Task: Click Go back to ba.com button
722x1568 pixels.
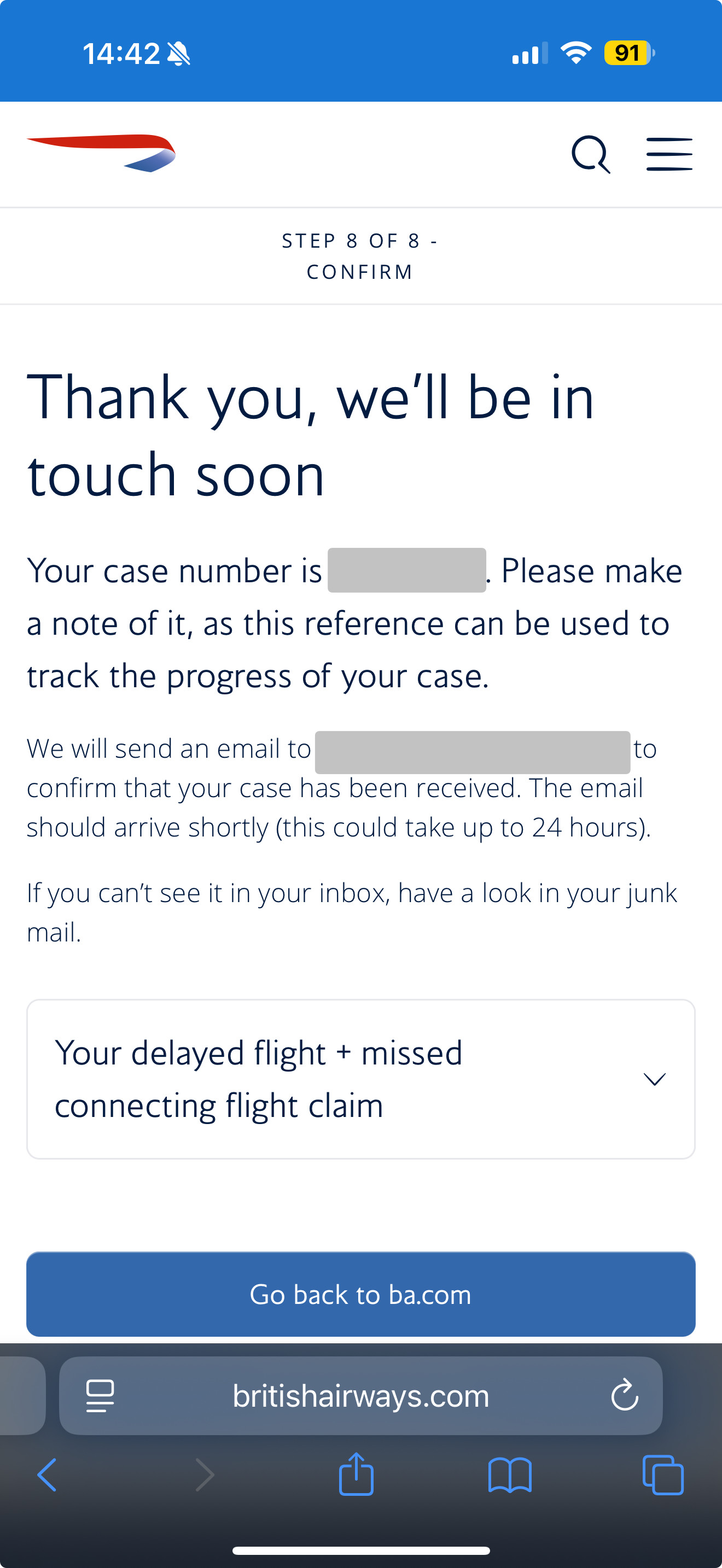Action: point(361,1294)
